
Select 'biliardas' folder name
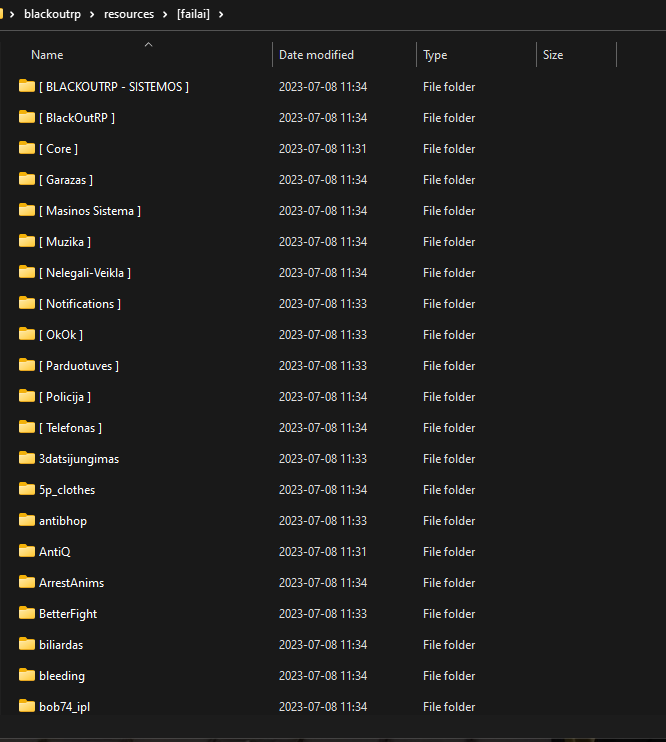click(61, 645)
